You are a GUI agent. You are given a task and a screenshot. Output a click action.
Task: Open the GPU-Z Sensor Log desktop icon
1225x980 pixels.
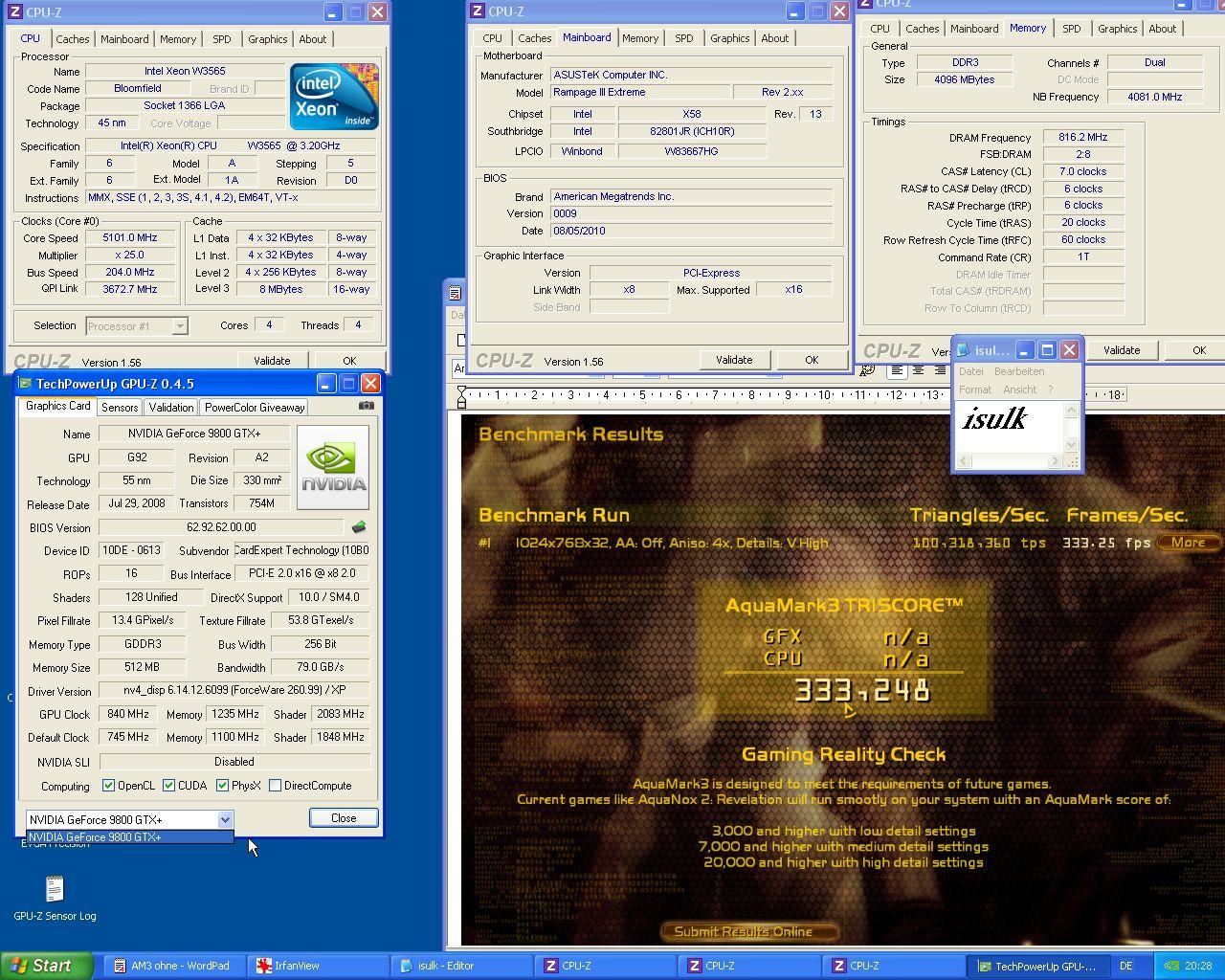pos(55,898)
